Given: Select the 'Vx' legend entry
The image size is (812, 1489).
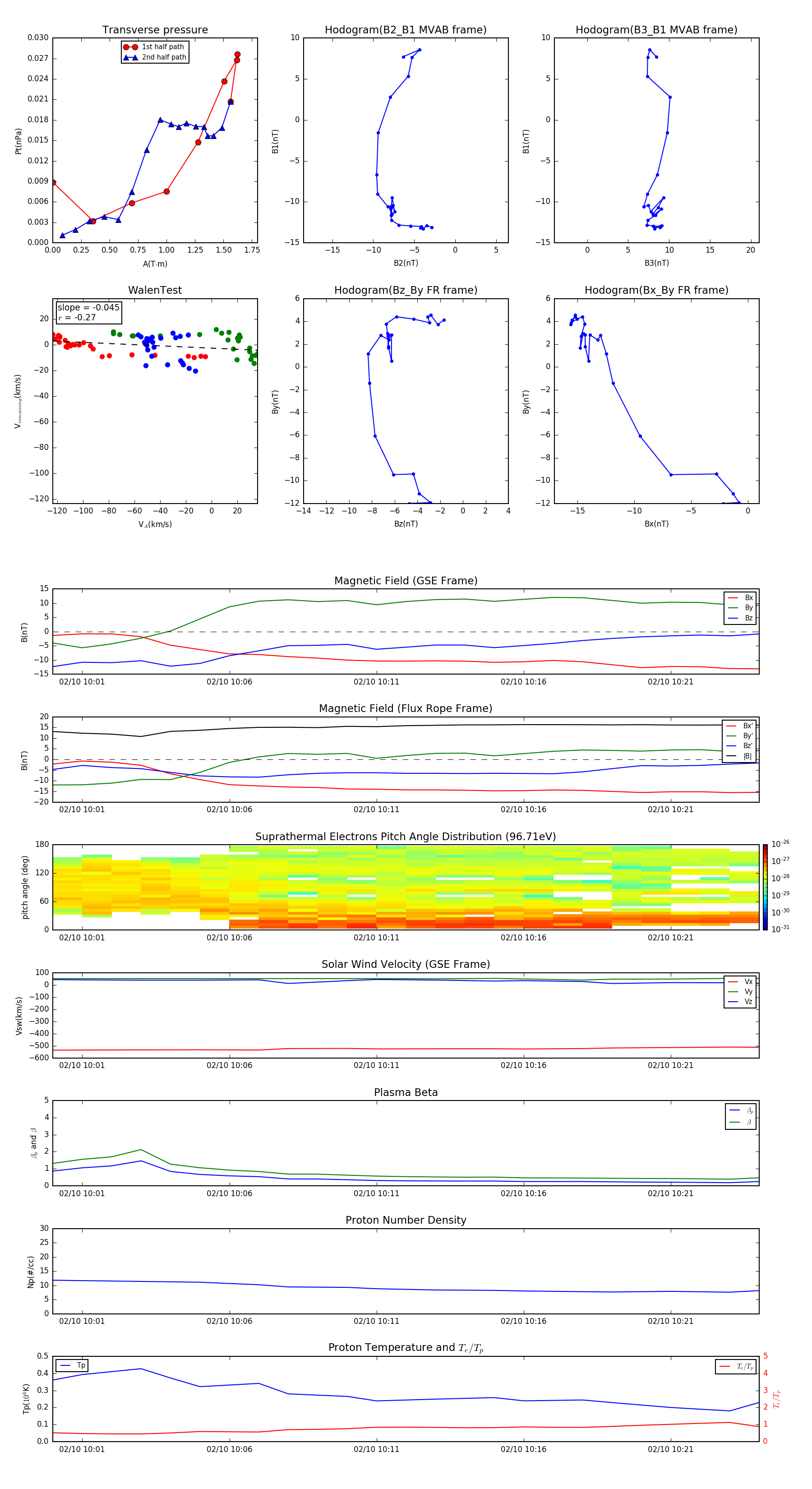Looking at the screenshot, I should coord(740,981).
